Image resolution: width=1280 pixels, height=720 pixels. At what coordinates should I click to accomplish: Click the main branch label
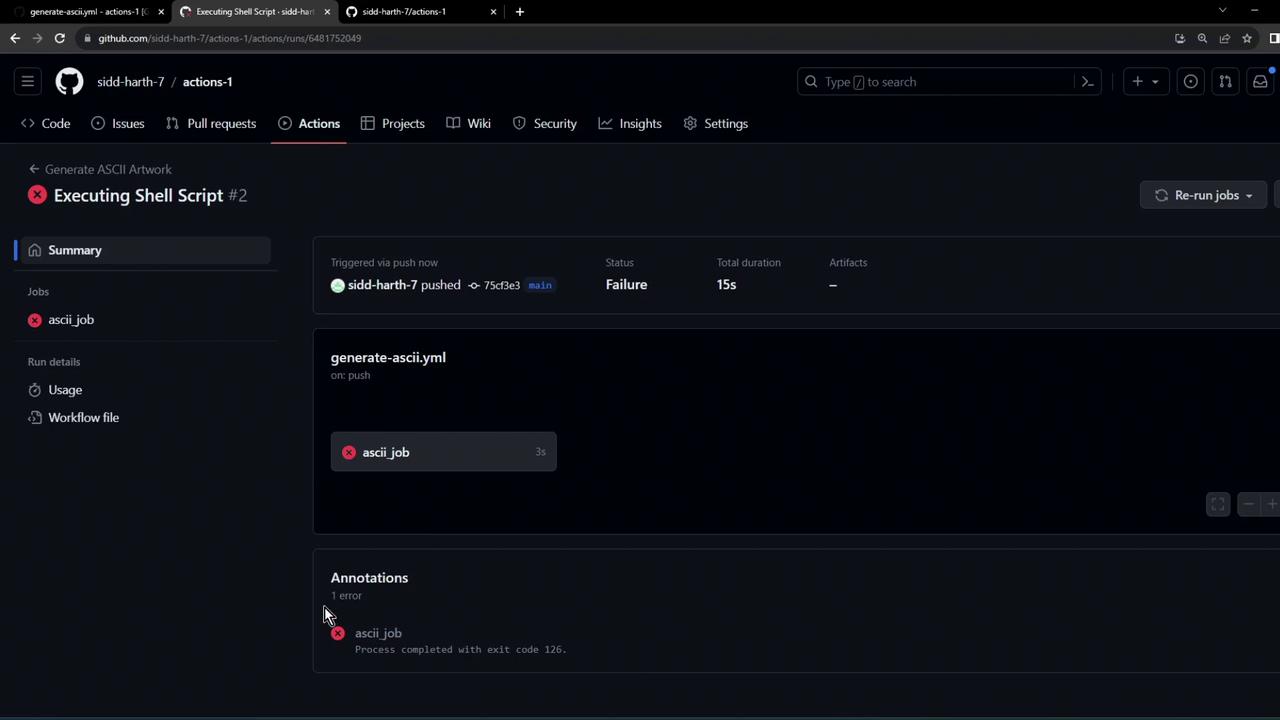click(x=540, y=285)
